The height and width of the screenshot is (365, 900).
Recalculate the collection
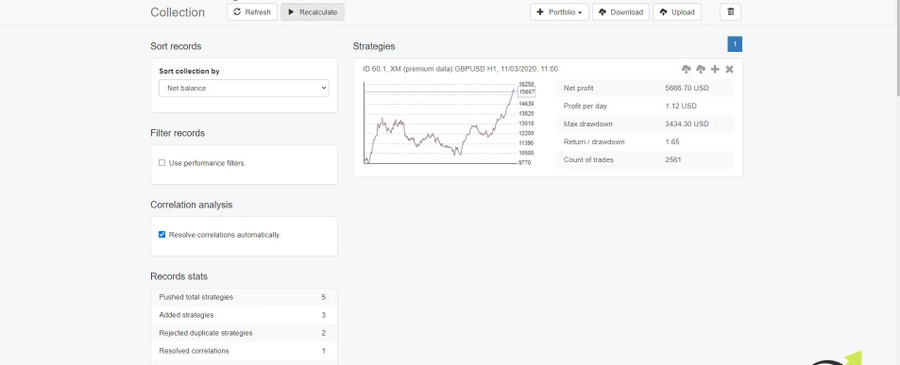click(312, 12)
